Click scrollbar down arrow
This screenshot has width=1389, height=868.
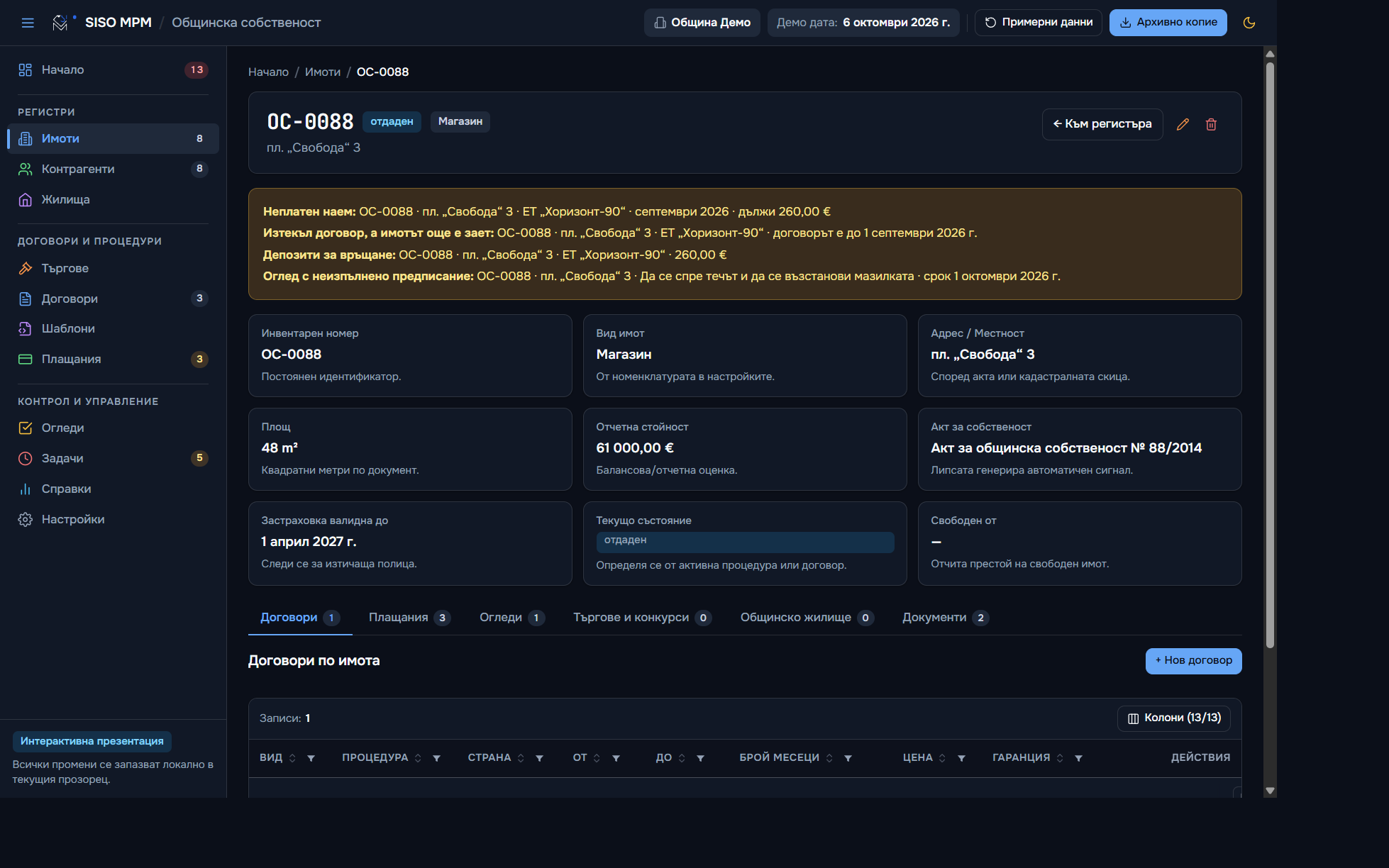1270,791
